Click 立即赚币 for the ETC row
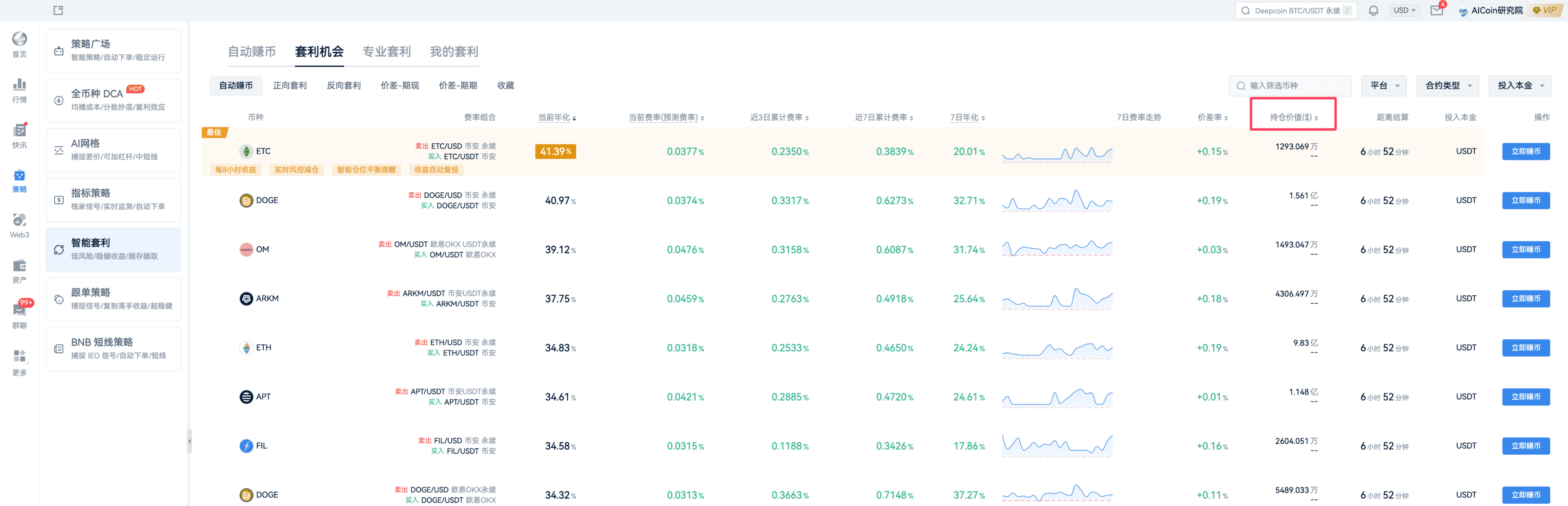Image resolution: width=1568 pixels, height=506 pixels. coord(1526,152)
